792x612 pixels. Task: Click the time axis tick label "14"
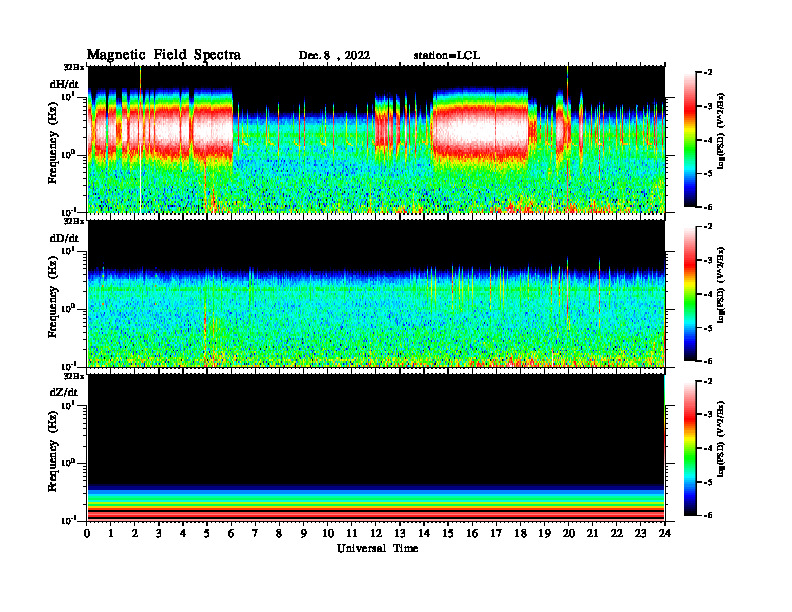(424, 533)
